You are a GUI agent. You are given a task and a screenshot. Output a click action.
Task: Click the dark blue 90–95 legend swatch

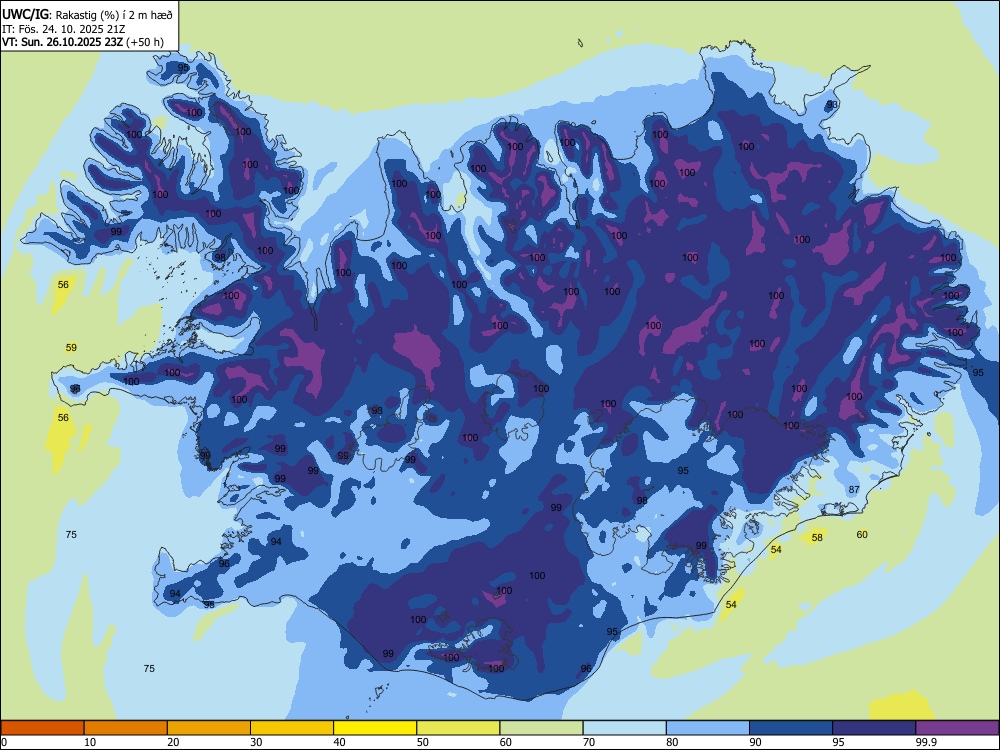click(x=791, y=728)
